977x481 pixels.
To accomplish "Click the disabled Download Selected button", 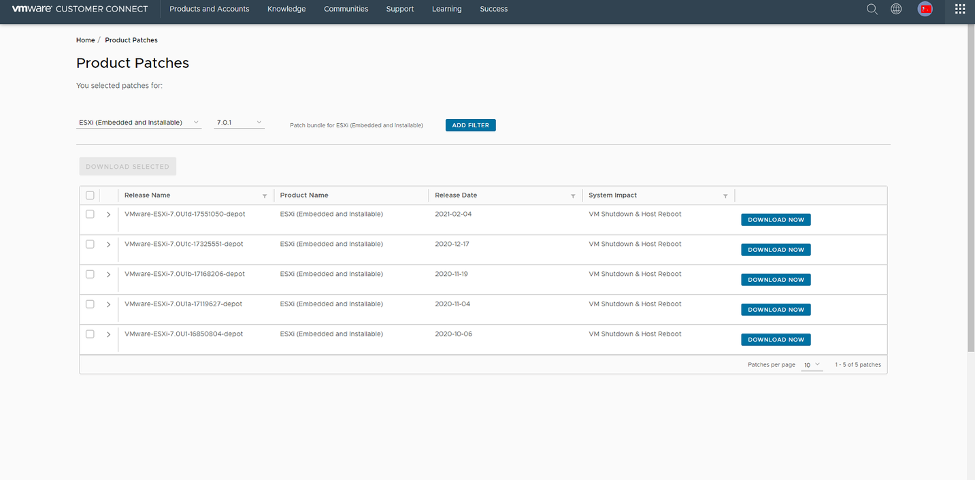I will pyautogui.click(x=128, y=166).
